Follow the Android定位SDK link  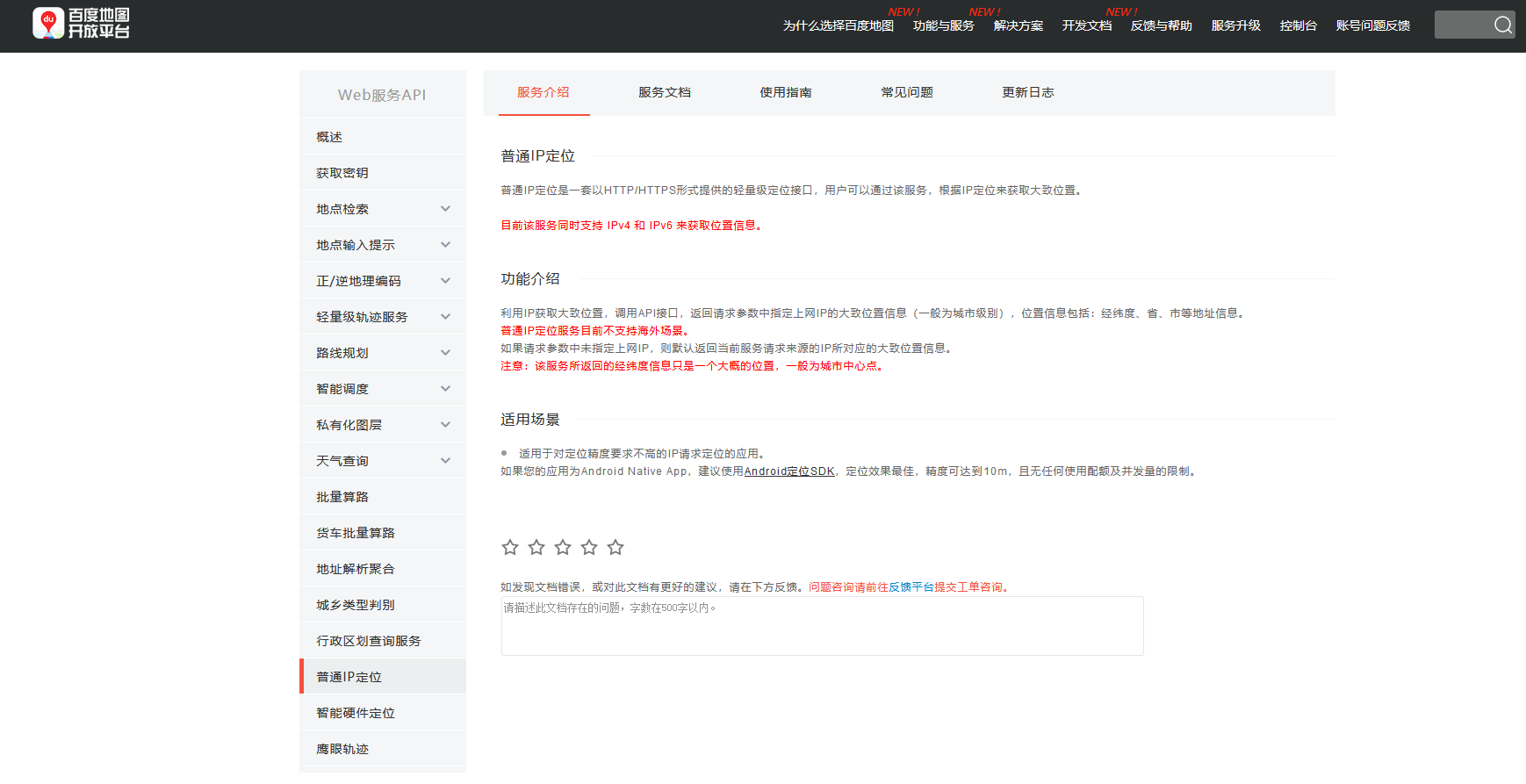click(x=789, y=471)
